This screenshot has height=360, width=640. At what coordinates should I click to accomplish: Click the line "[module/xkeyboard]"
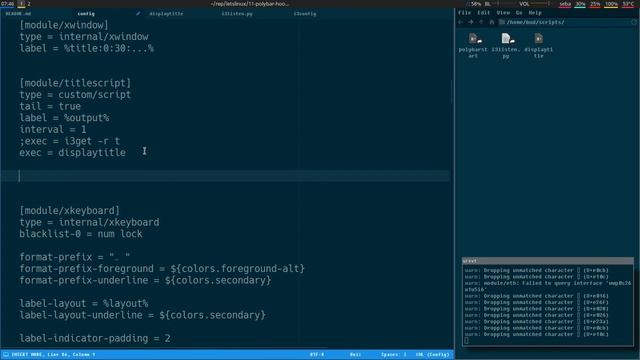click(69, 211)
